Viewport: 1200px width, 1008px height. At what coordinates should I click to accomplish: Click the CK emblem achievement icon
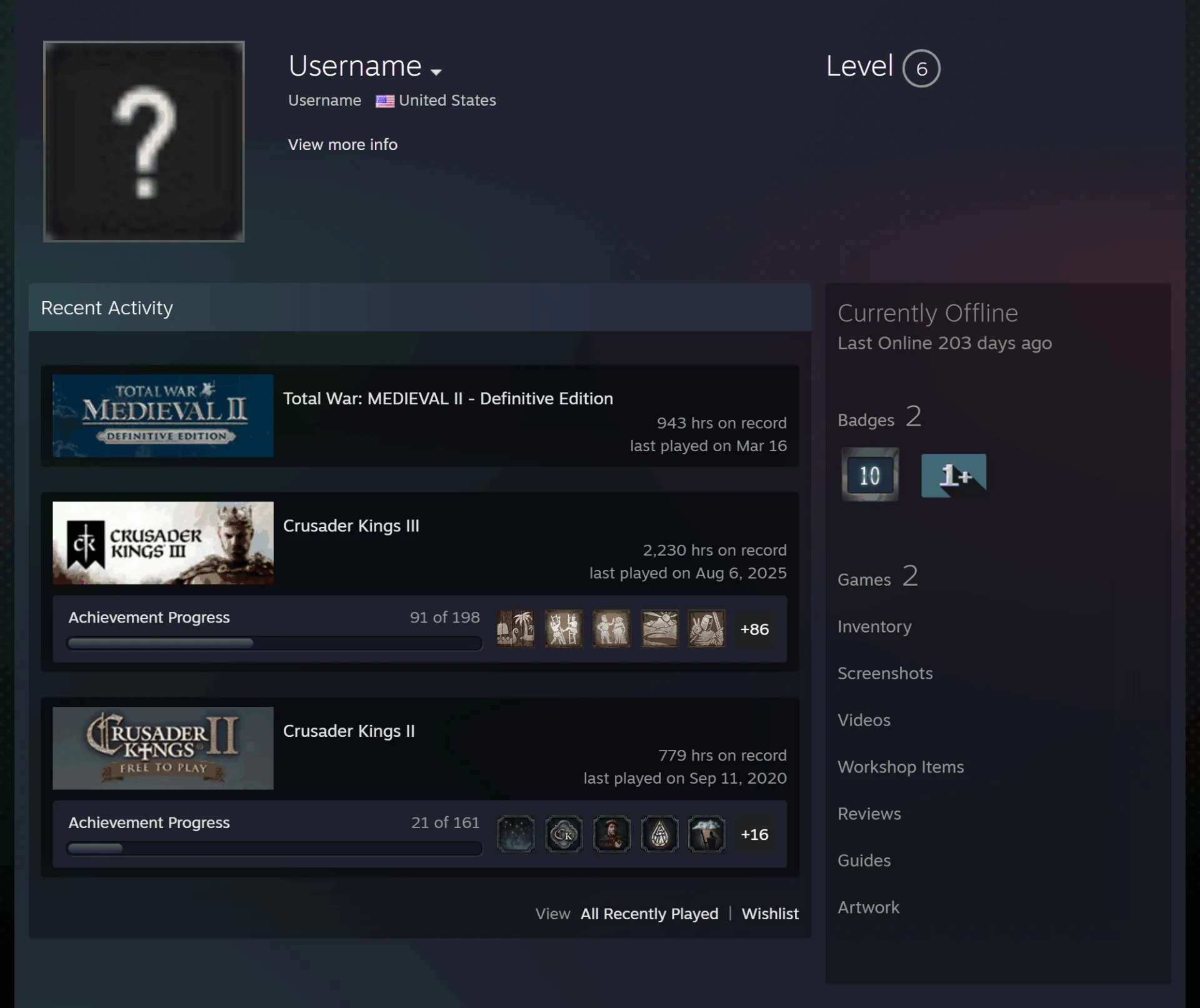[564, 834]
